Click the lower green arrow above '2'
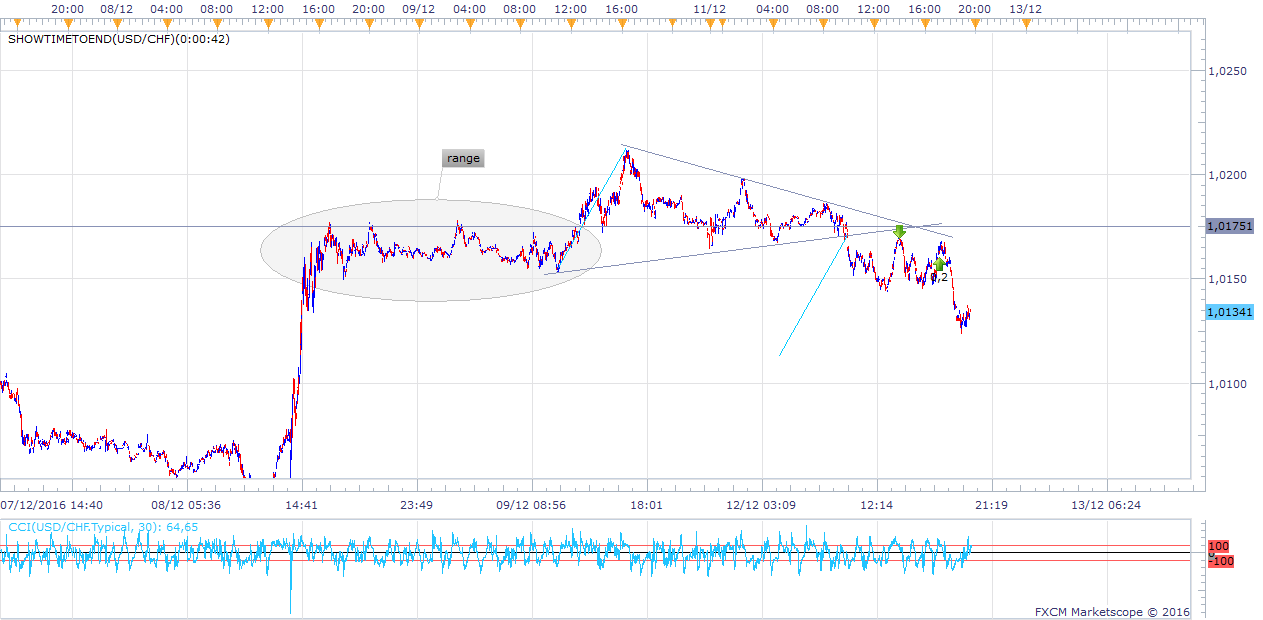This screenshot has width=1263, height=620. click(x=939, y=264)
